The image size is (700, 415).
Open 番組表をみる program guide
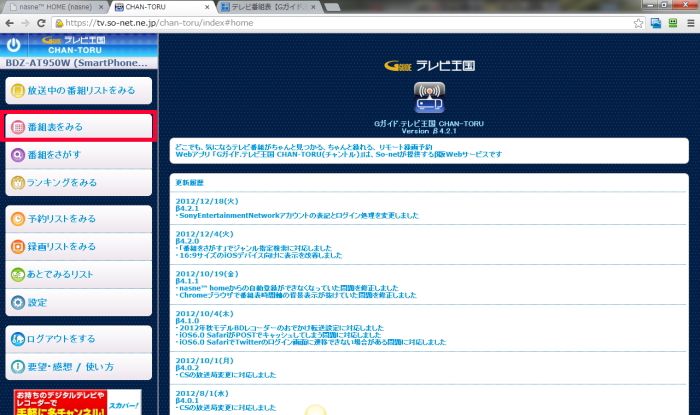(79, 127)
